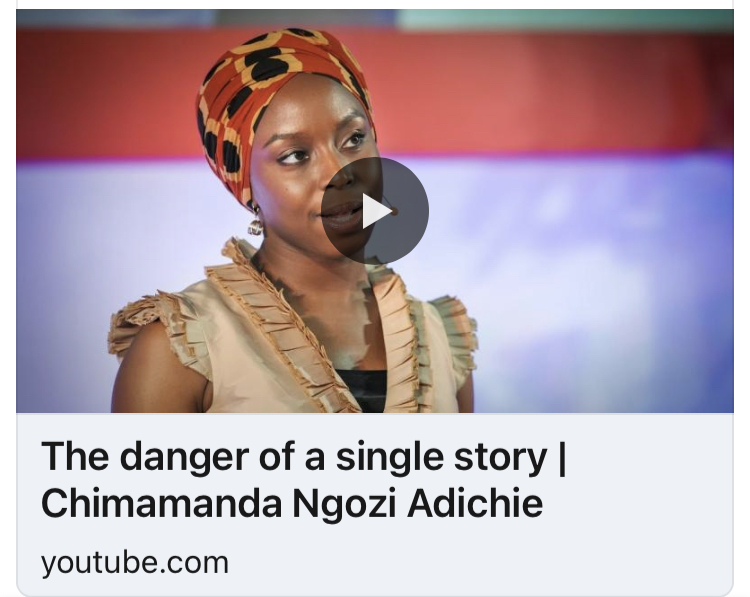The width and height of the screenshot is (750, 597).
Task: Click the teal strip along the thumbnail top
Action: (564, 19)
